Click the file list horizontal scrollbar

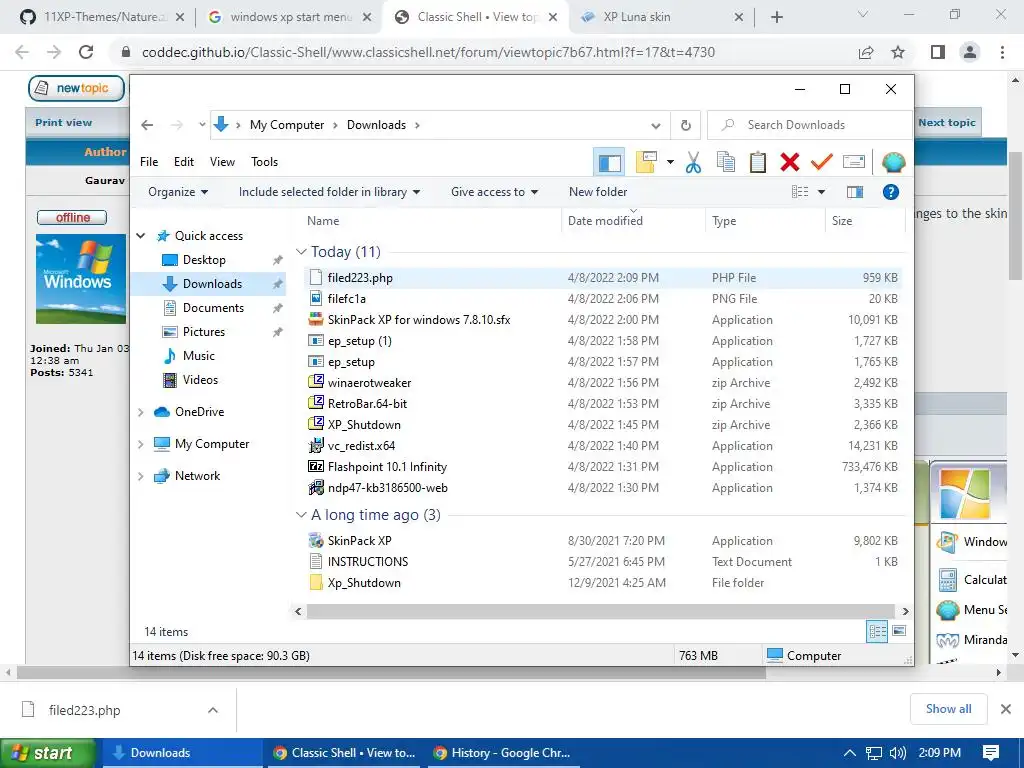601,611
